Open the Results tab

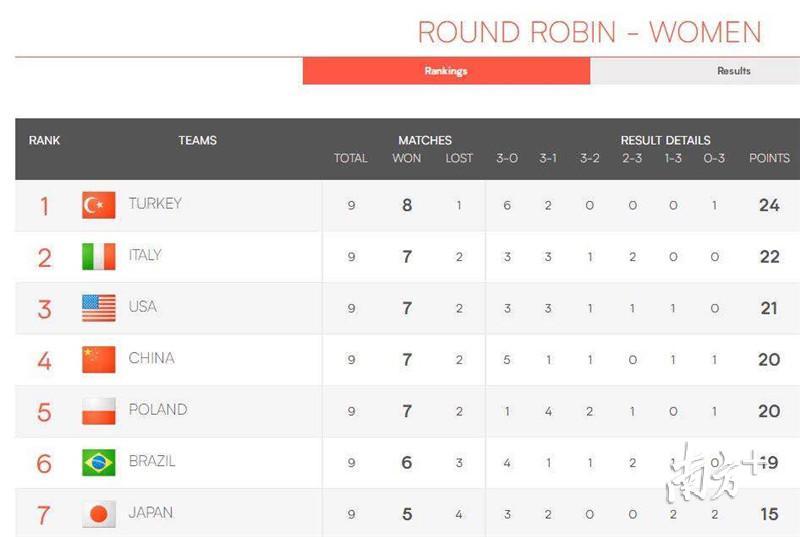coord(733,71)
